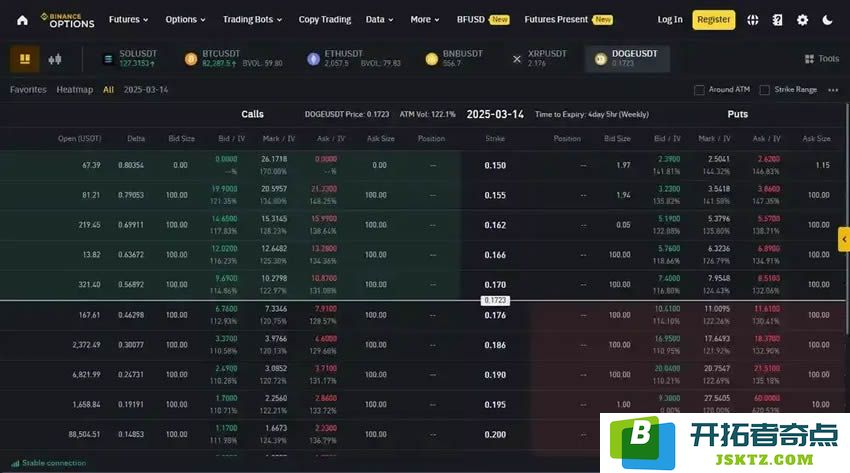Image resolution: width=850 pixels, height=473 pixels.
Task: Select the ETHUSDT ethereum icon
Action: tap(313, 59)
